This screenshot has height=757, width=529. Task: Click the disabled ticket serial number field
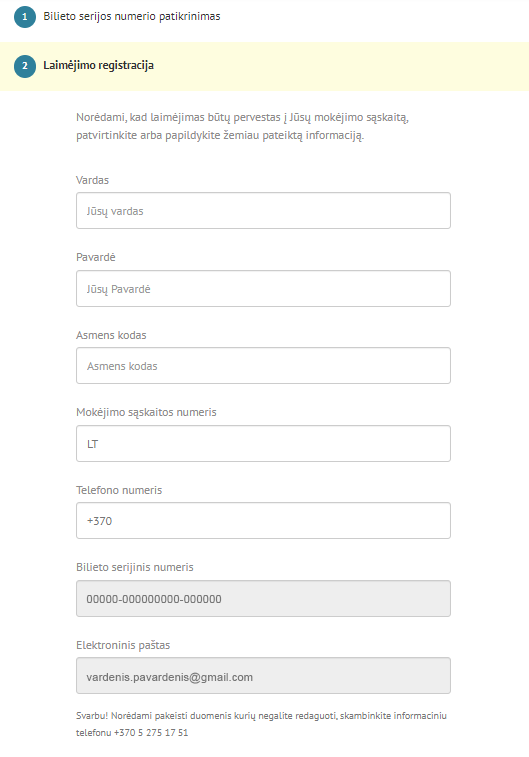[263, 599]
